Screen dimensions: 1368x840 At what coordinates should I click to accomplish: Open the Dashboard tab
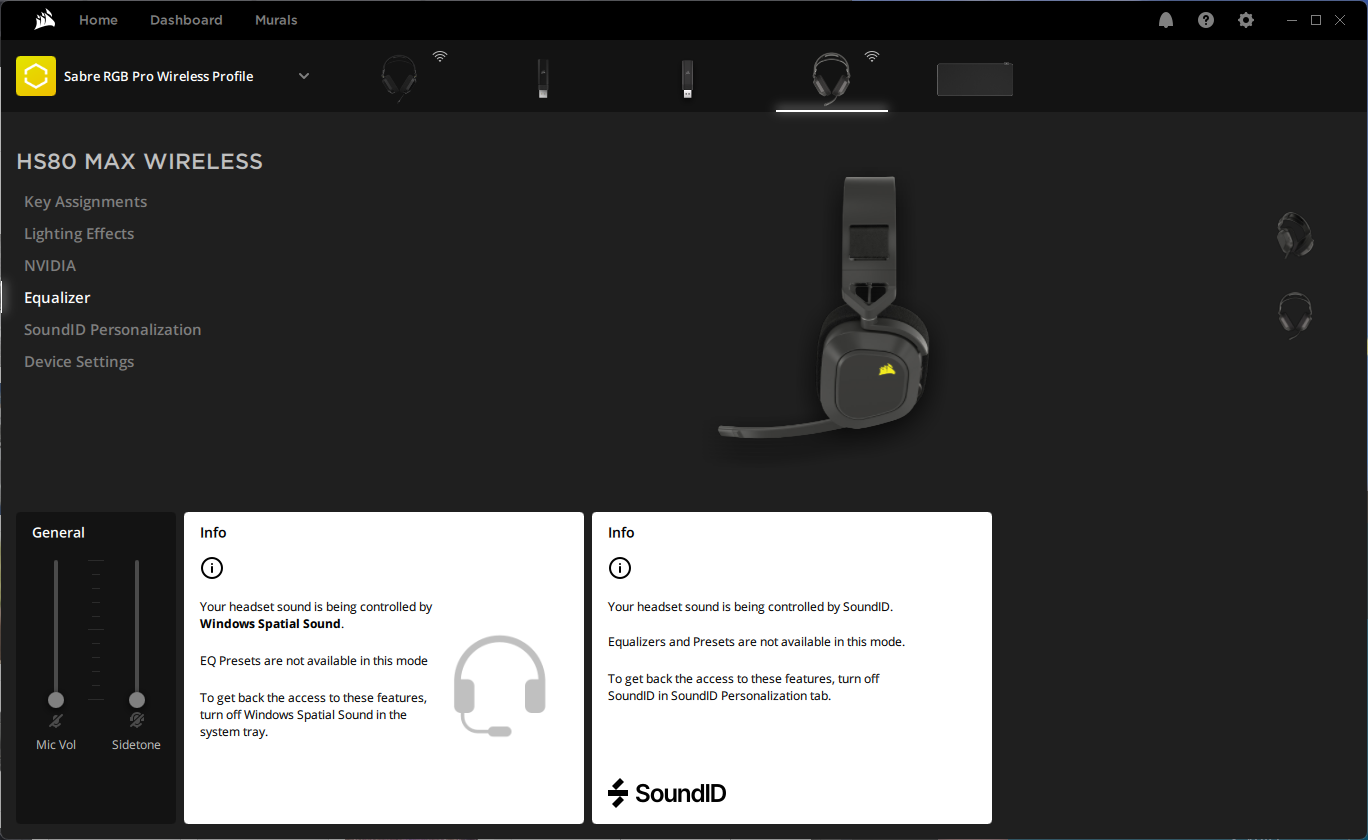pos(186,20)
